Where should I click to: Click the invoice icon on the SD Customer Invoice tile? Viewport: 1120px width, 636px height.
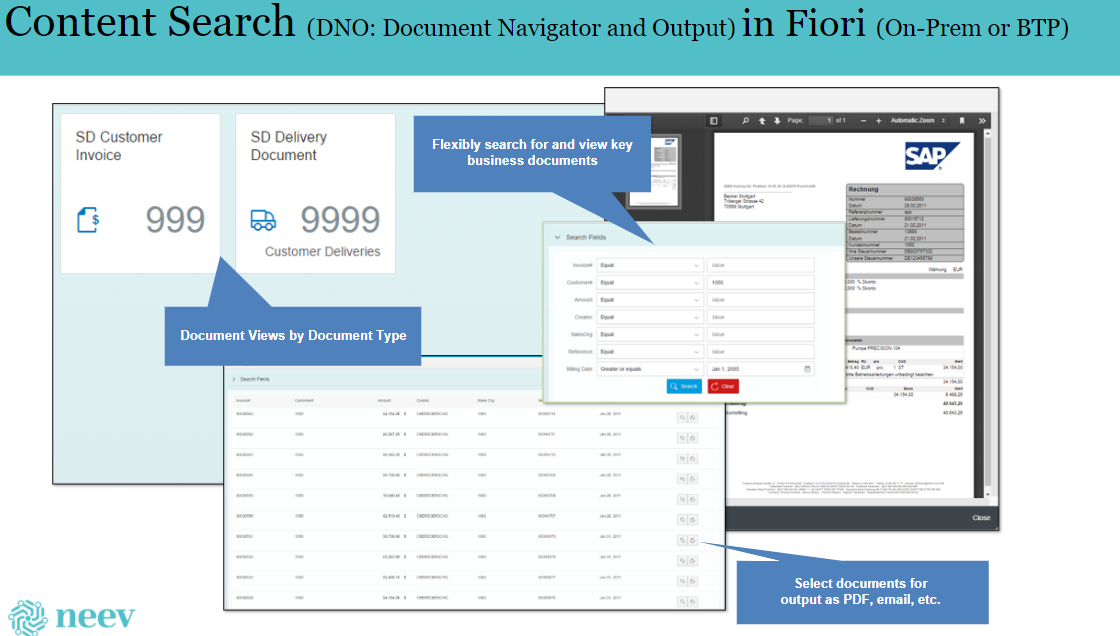[88, 219]
